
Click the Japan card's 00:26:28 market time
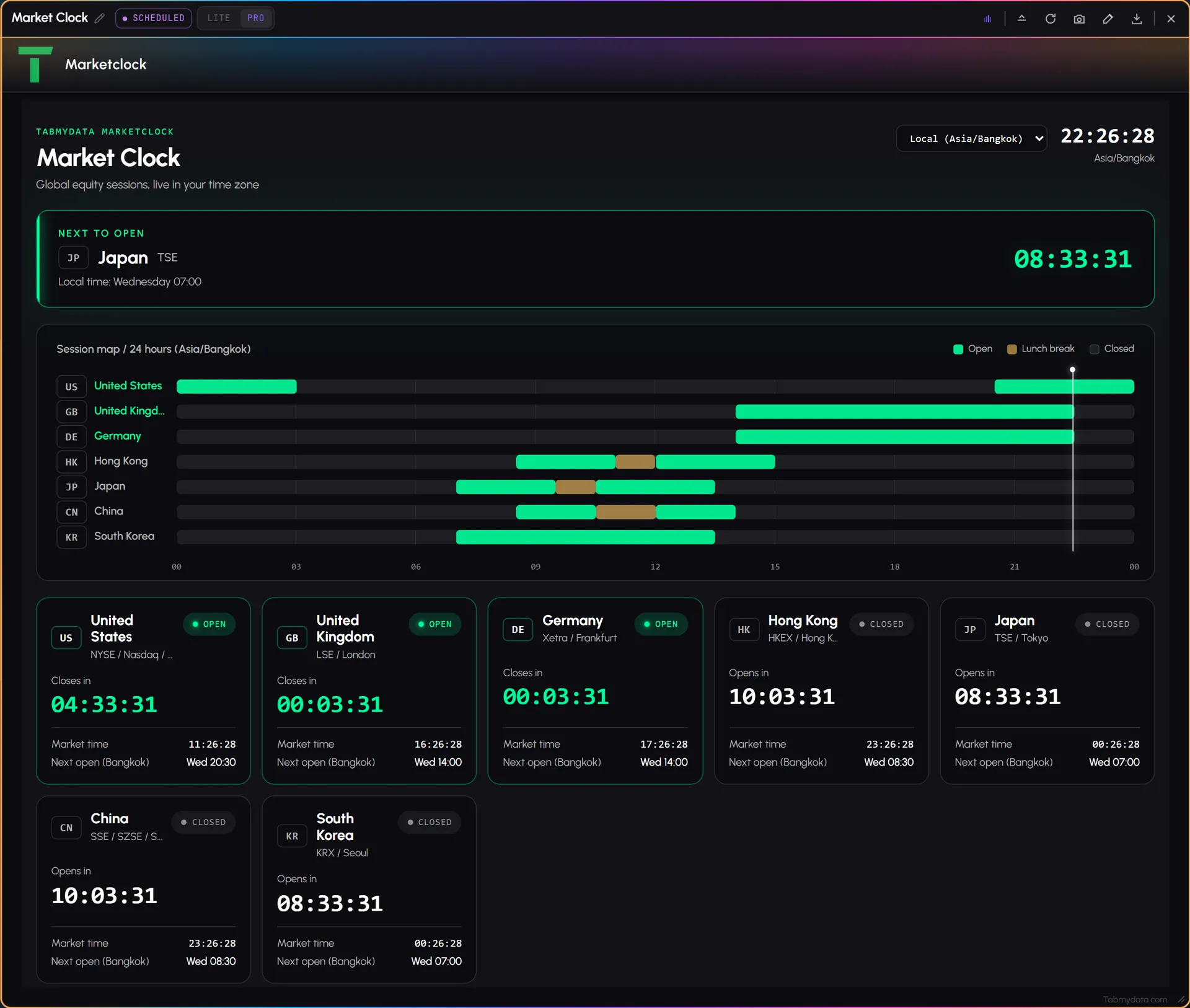coord(1116,745)
